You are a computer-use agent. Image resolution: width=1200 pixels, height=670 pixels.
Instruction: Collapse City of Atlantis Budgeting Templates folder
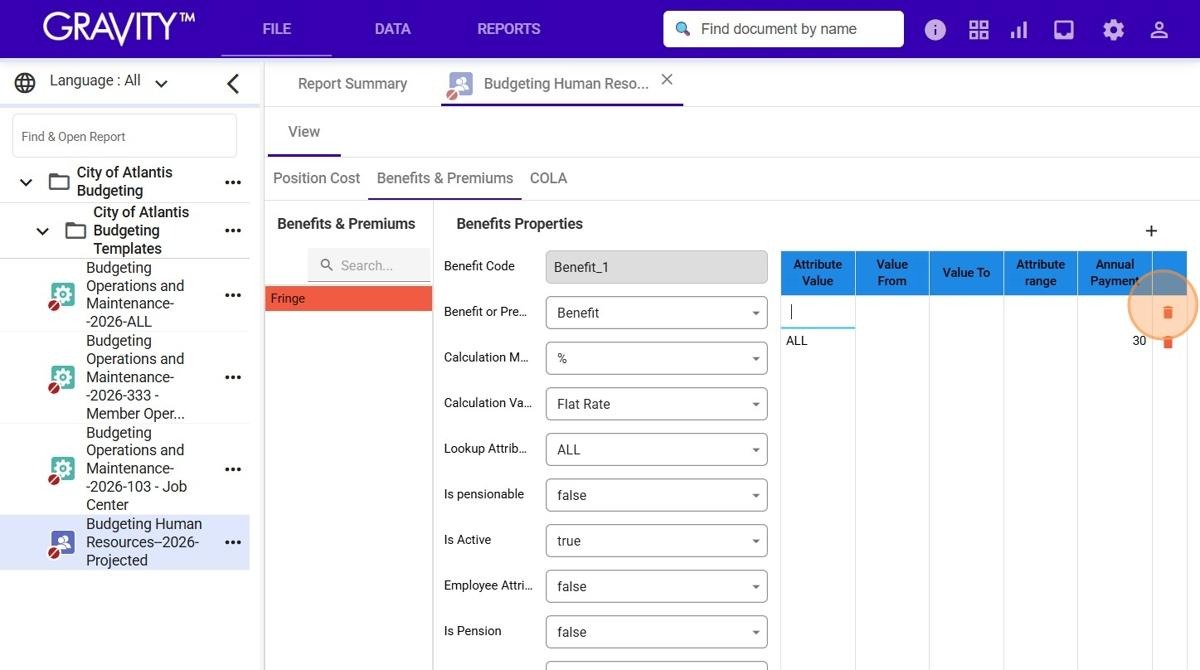pyautogui.click(x=42, y=231)
